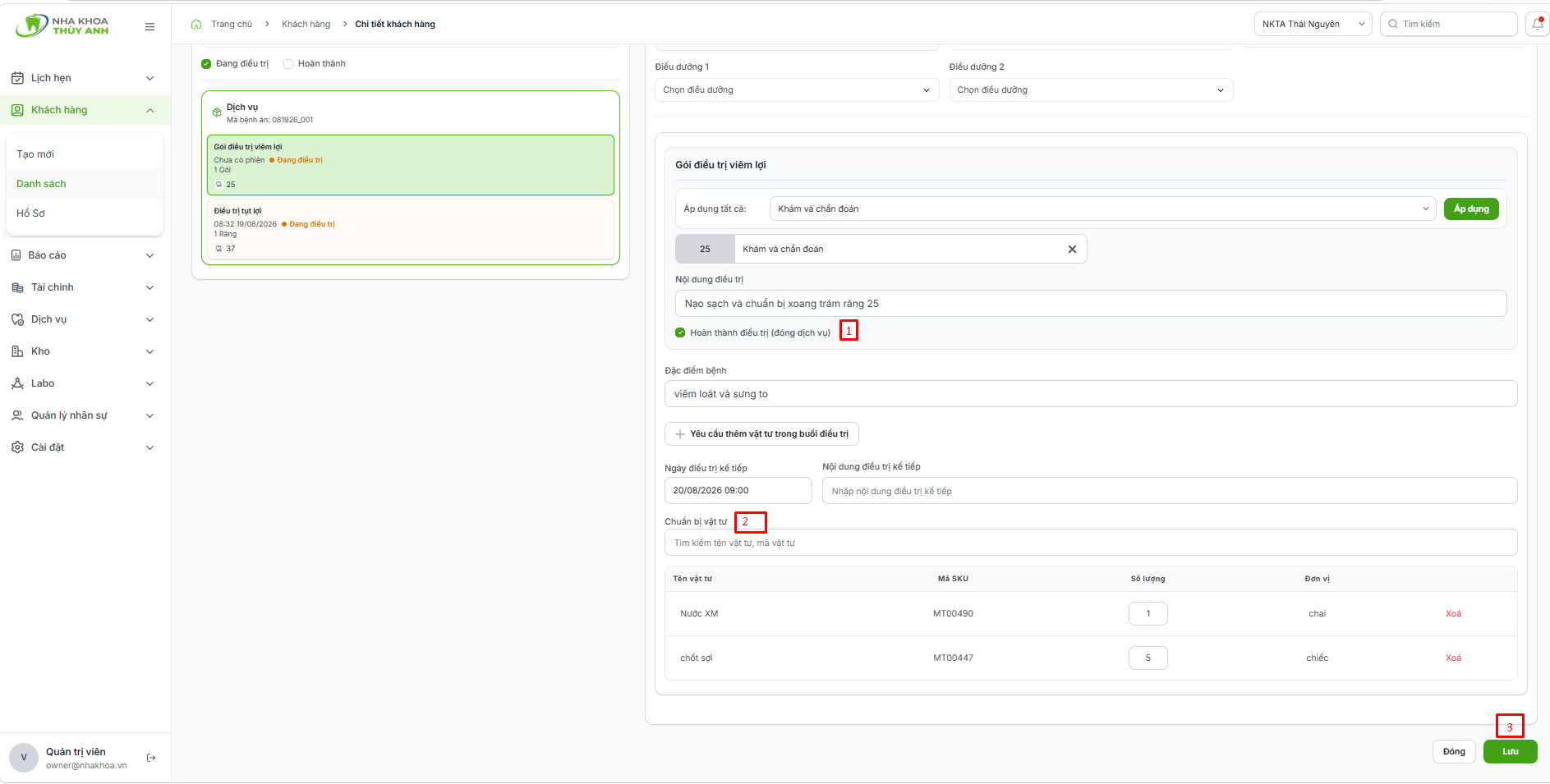This screenshot has height=784, width=1550.
Task: Toggle the Đang điều trị filter checkbox
Action: tap(206, 64)
